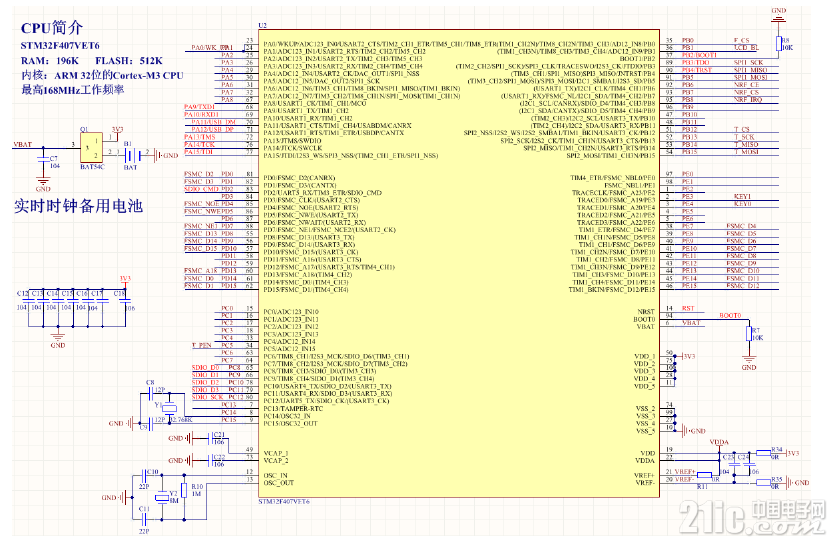
Task: Select crystal Y1 32.768K symbol
Action: coord(169,408)
